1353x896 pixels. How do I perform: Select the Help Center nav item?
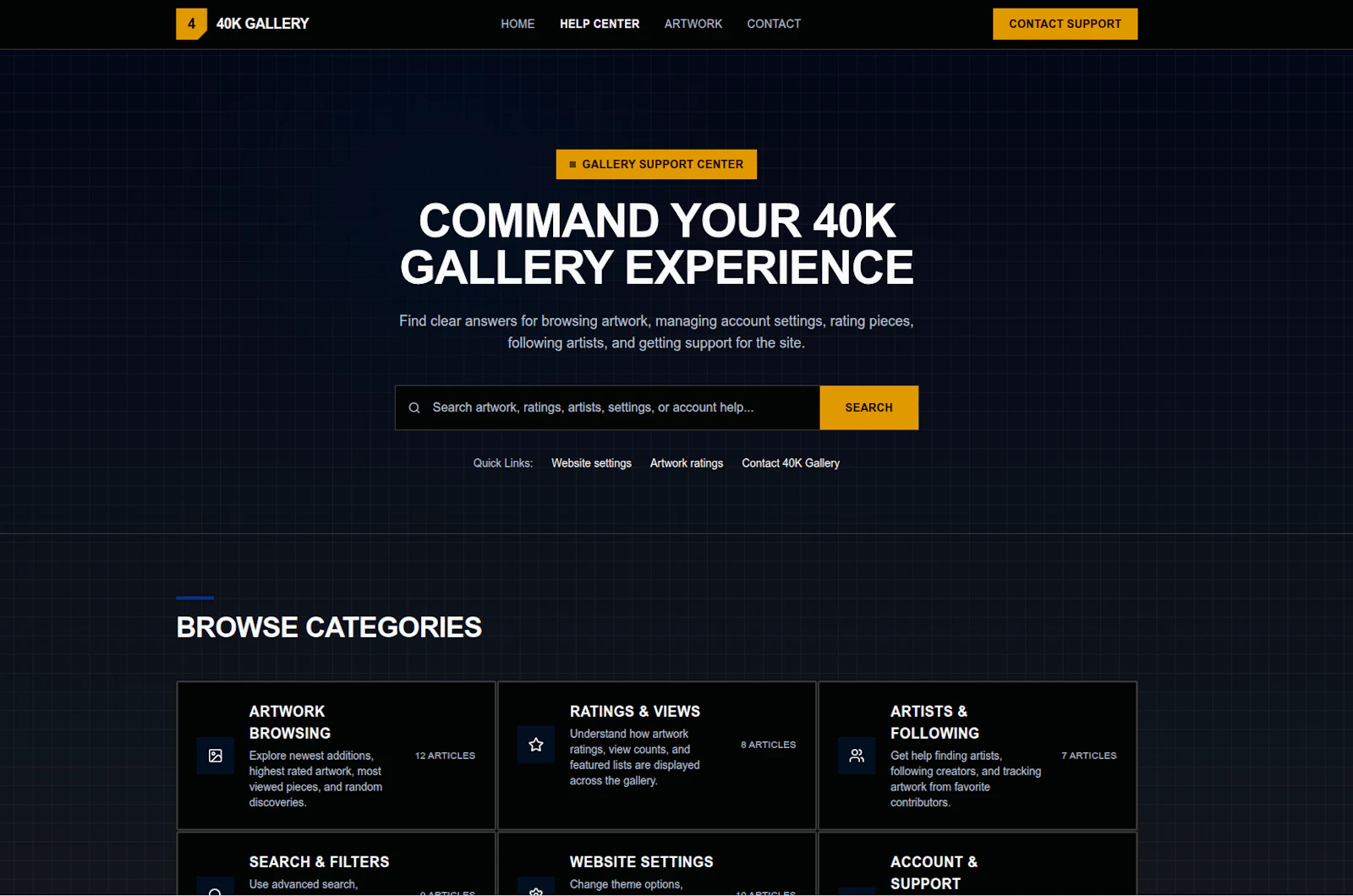click(600, 24)
